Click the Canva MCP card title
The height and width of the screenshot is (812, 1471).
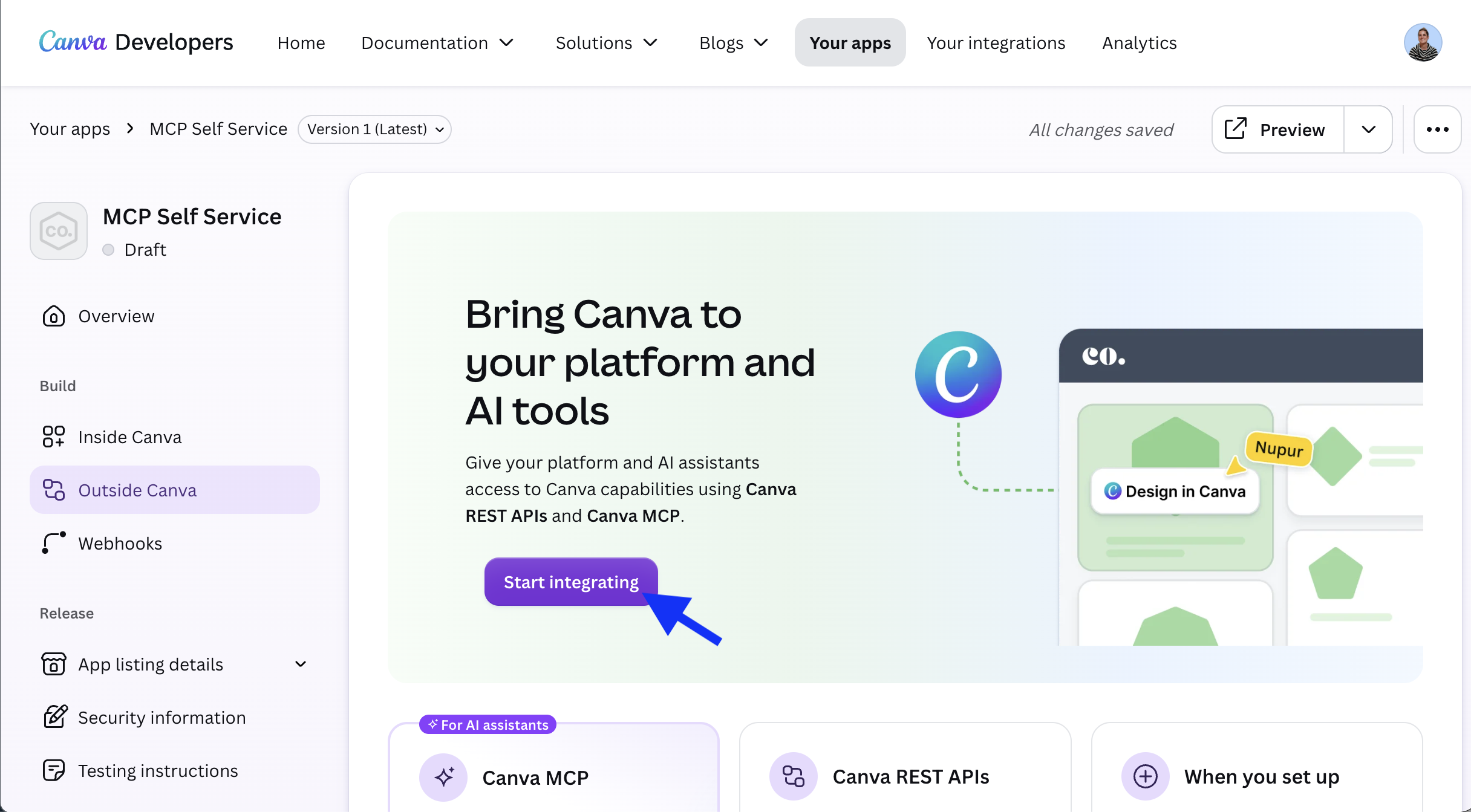[535, 778]
